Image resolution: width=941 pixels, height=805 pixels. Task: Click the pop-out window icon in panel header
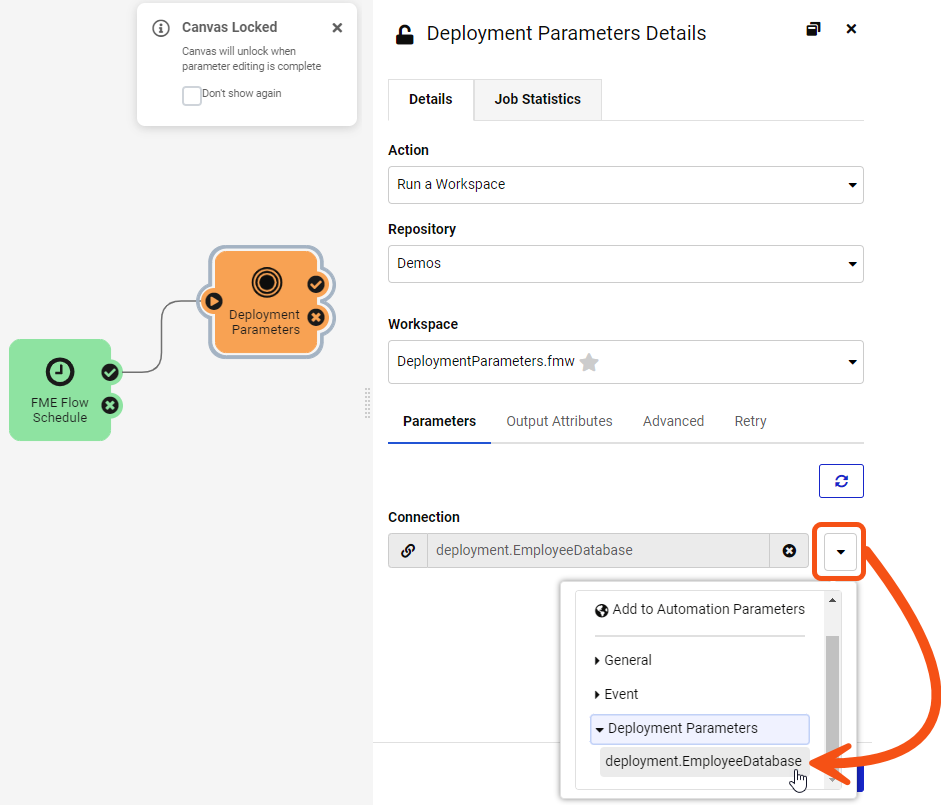813,29
